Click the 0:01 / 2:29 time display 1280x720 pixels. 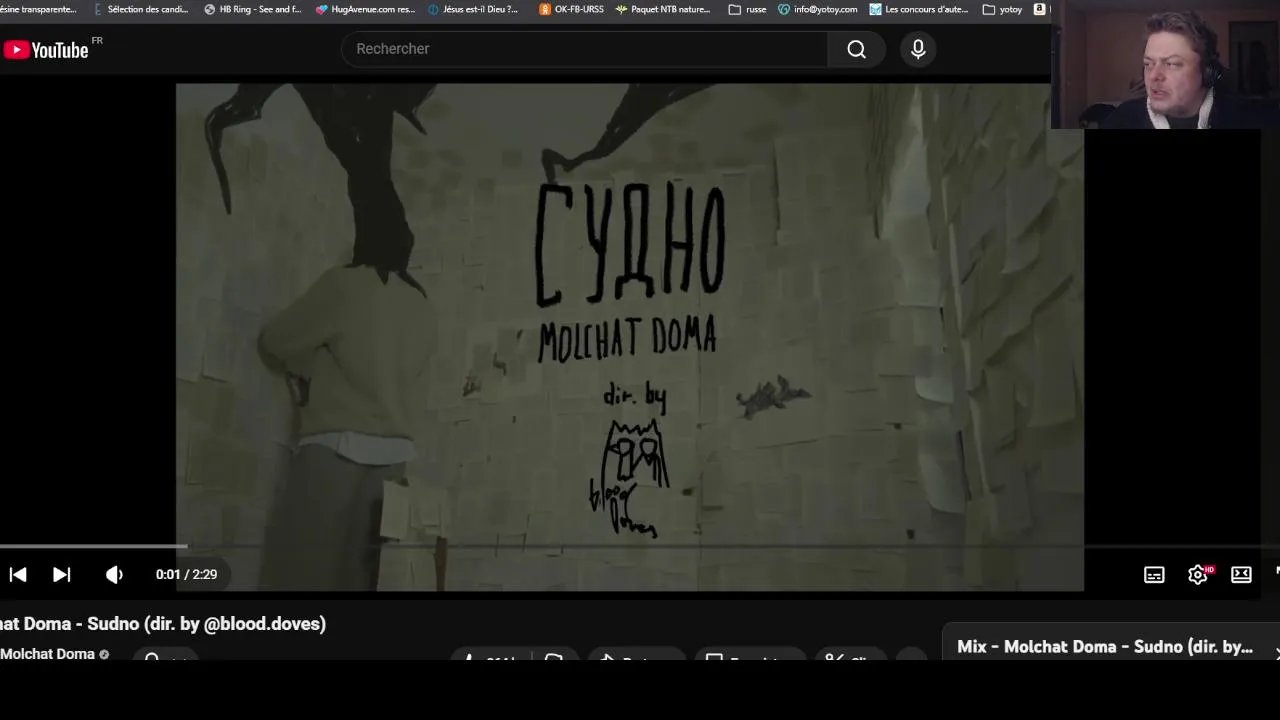[186, 574]
